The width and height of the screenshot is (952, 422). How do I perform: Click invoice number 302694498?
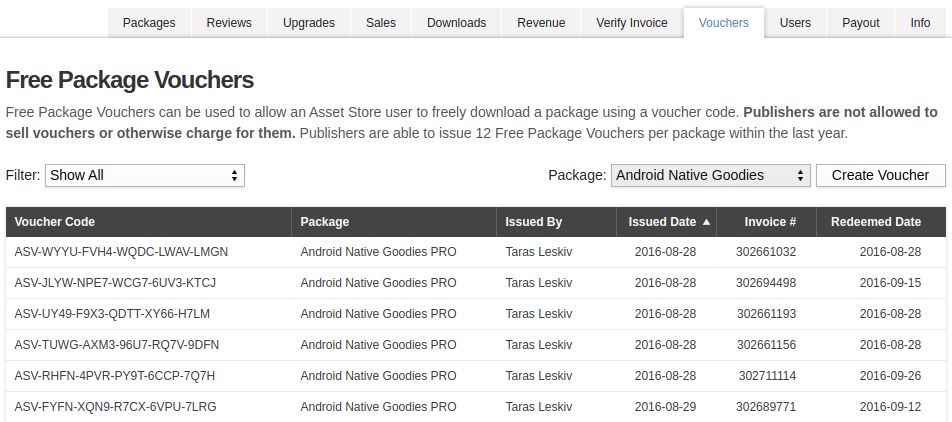tap(766, 283)
